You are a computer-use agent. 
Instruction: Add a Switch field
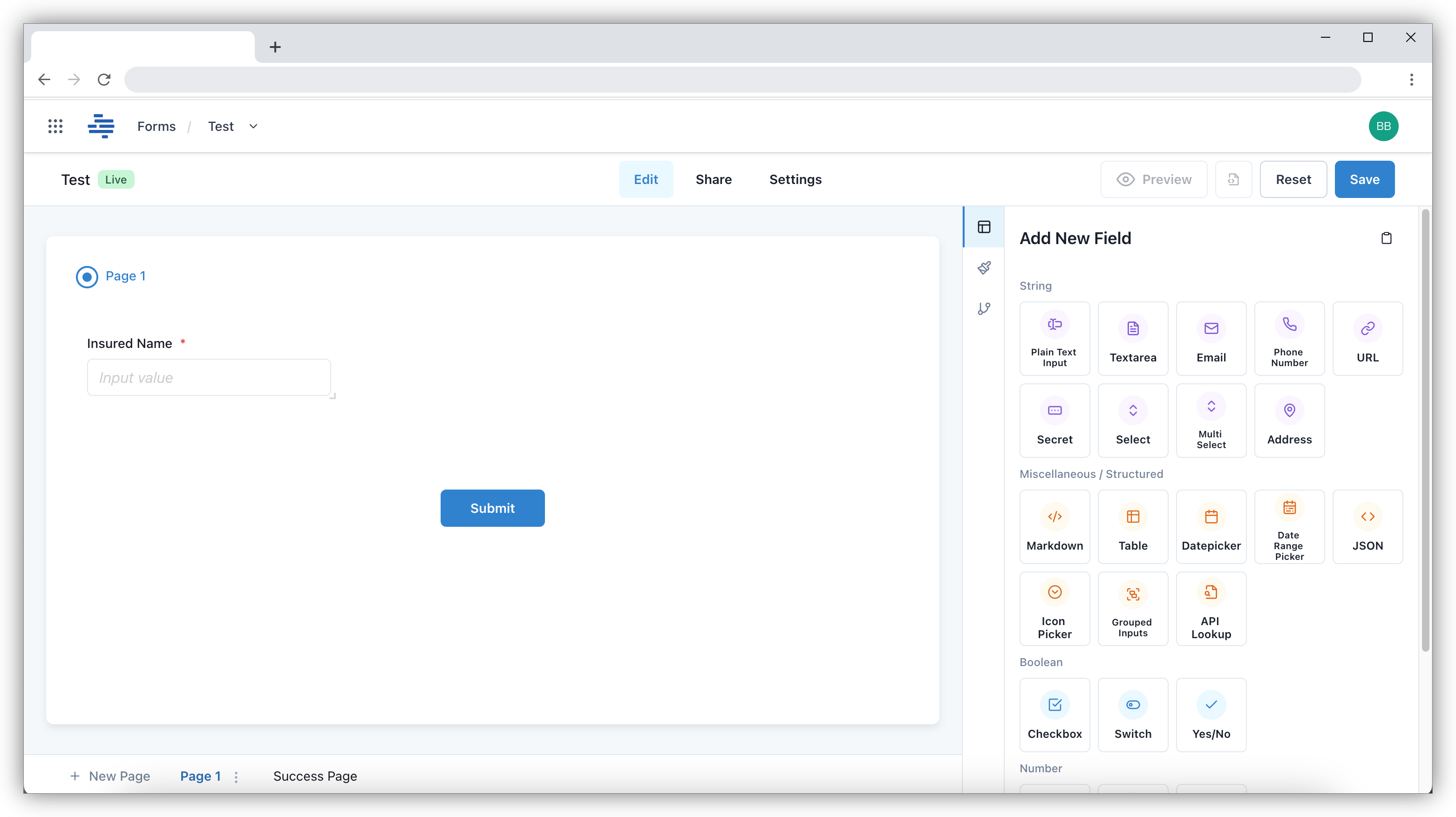(x=1132, y=715)
